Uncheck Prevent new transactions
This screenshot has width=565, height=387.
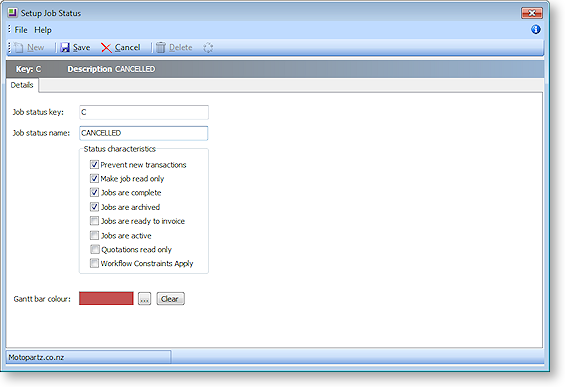point(94,165)
